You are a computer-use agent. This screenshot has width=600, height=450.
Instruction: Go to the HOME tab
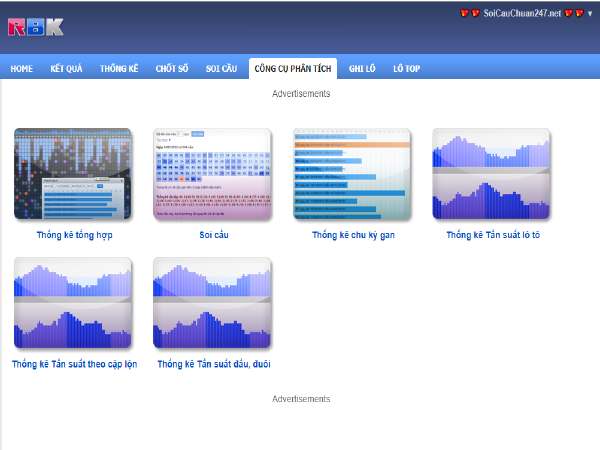[x=21, y=68]
